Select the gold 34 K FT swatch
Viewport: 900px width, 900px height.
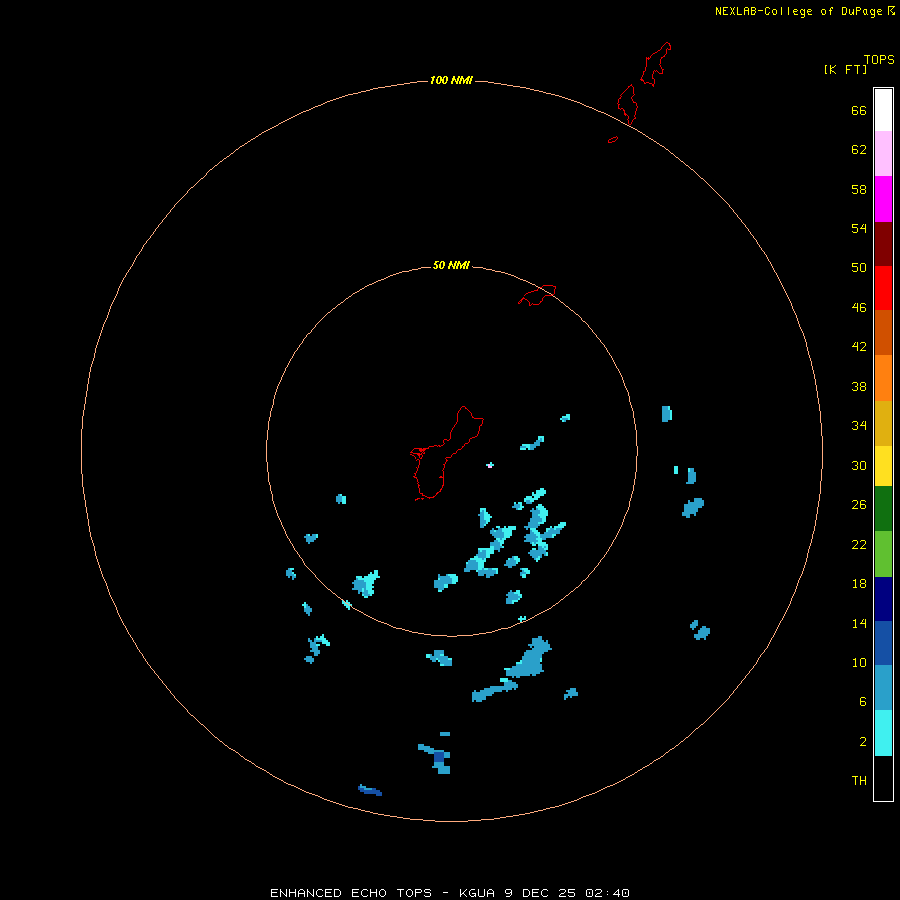point(883,423)
